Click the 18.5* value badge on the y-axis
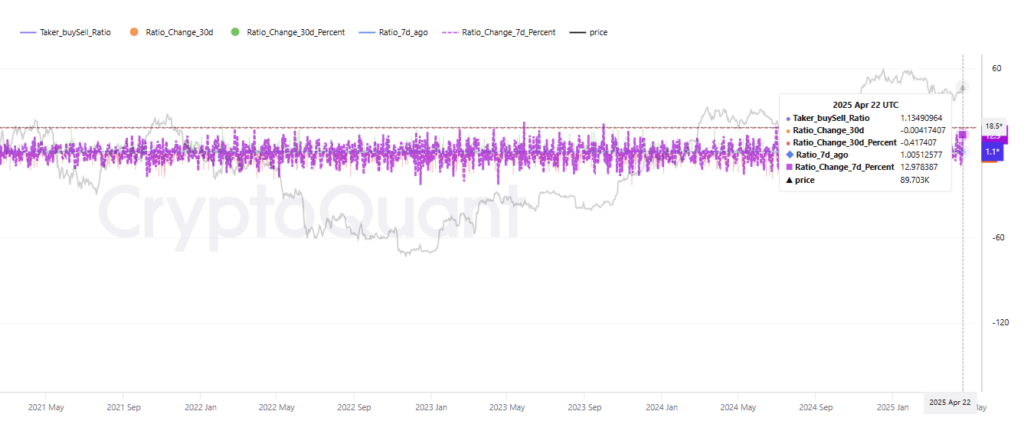The image size is (1024, 434). click(994, 126)
